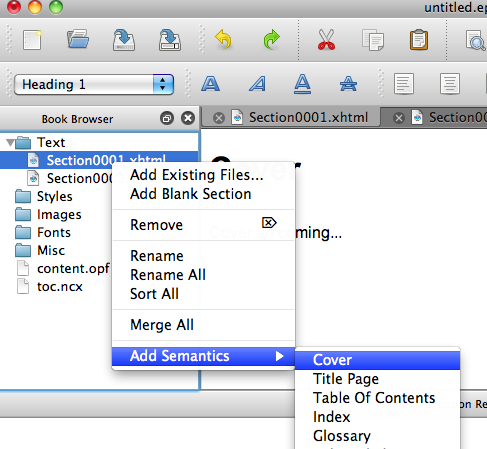Select the Styles folder
Viewport: 487px width, 449px height.
[x=55, y=196]
